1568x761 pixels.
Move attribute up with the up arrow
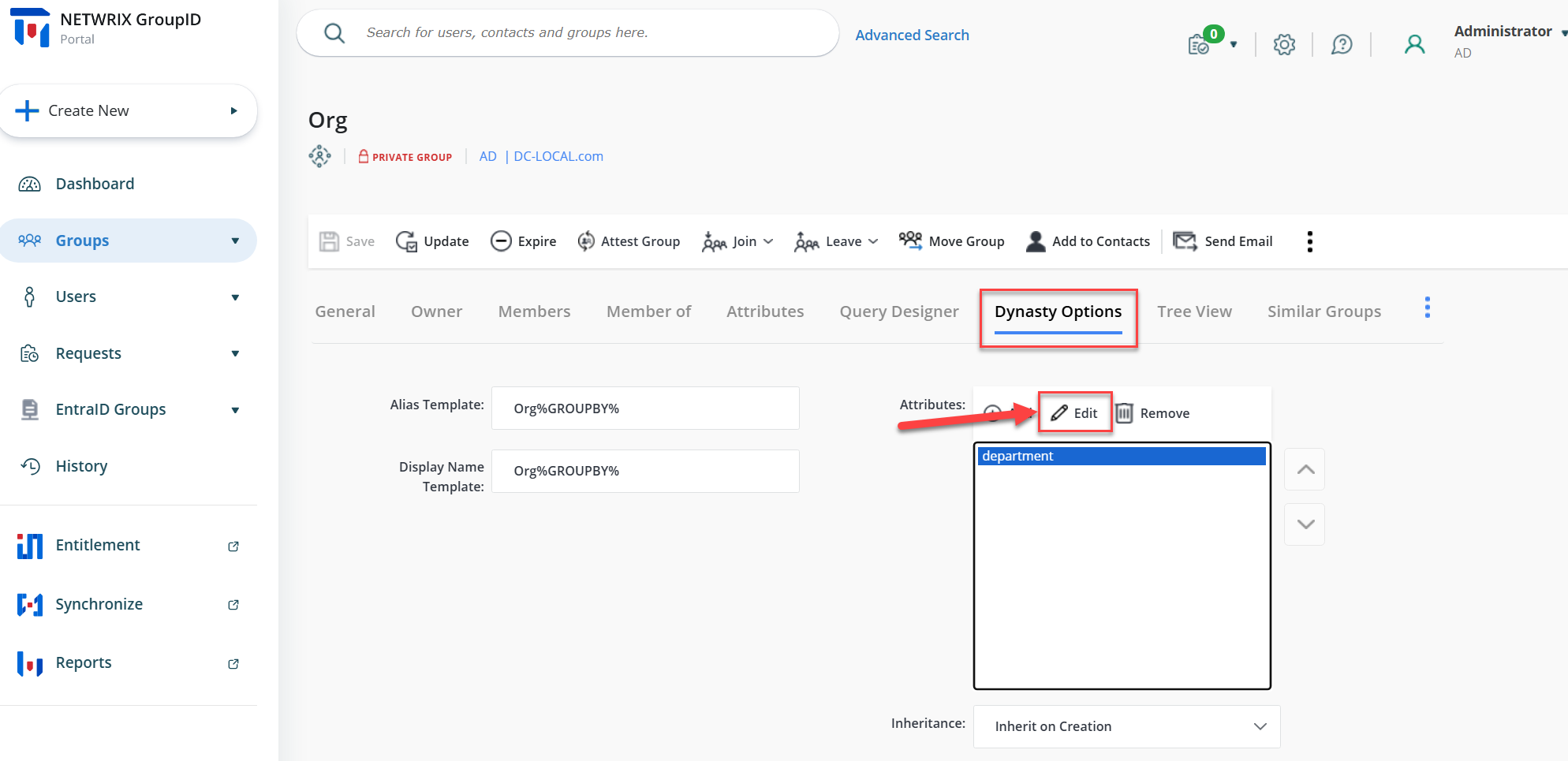click(x=1305, y=469)
